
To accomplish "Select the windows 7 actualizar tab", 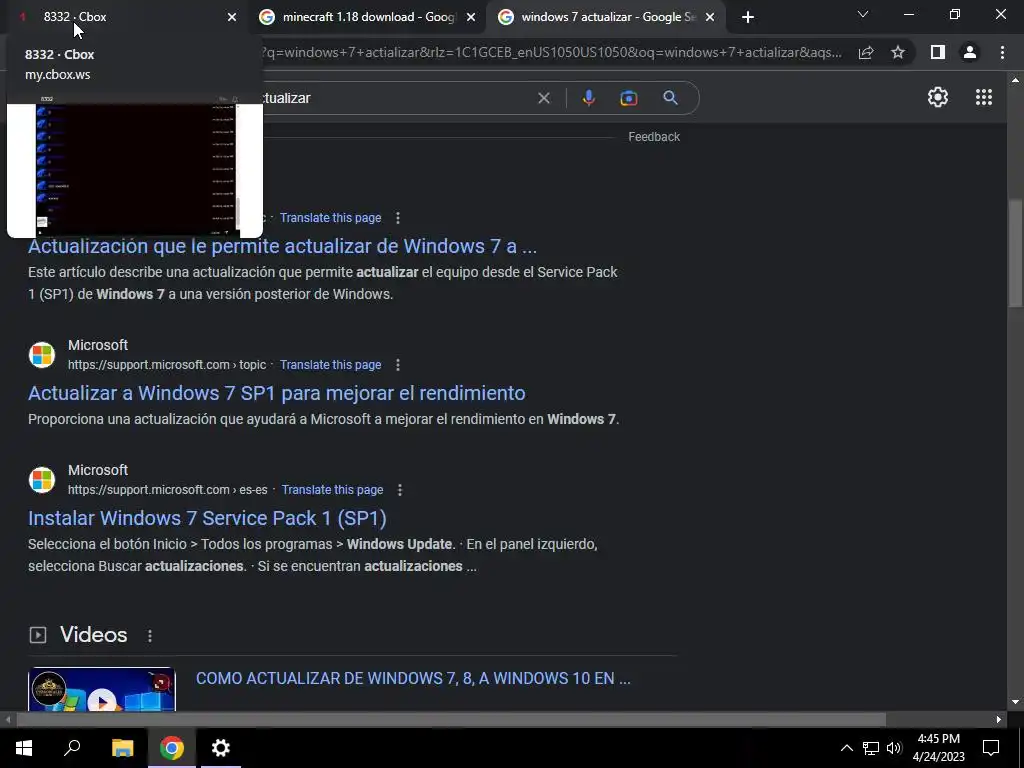I will click(607, 17).
